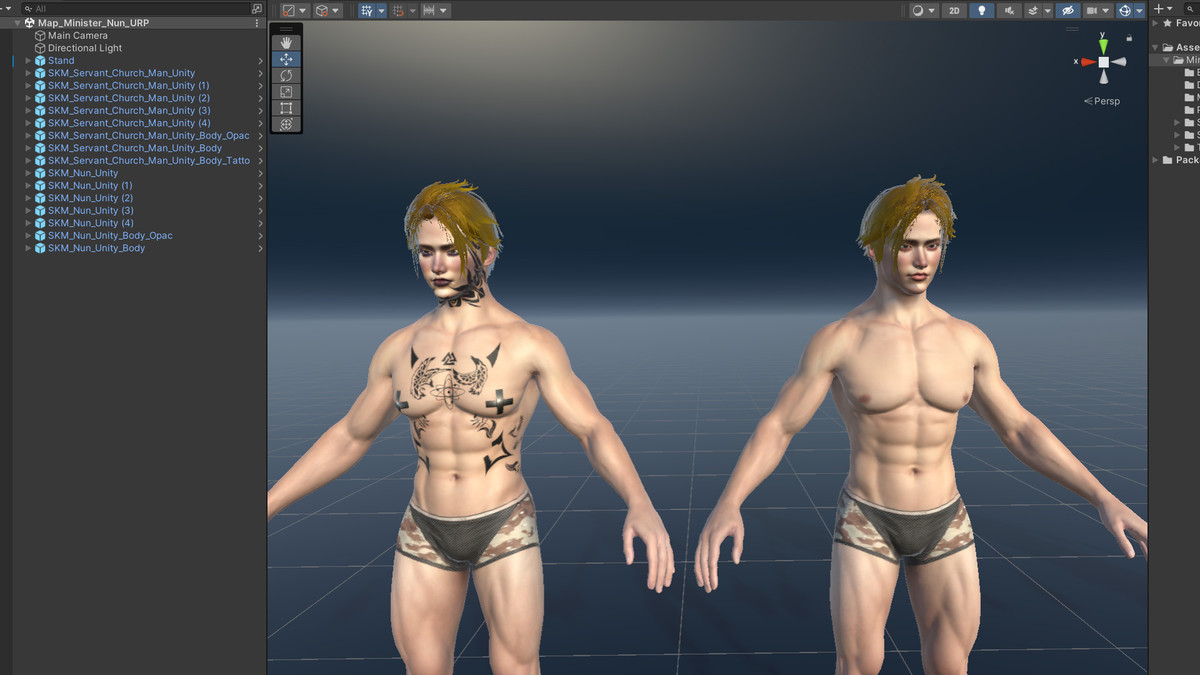The image size is (1200, 675).
Task: Select Main Camera in hierarchy
Action: (134, 35)
